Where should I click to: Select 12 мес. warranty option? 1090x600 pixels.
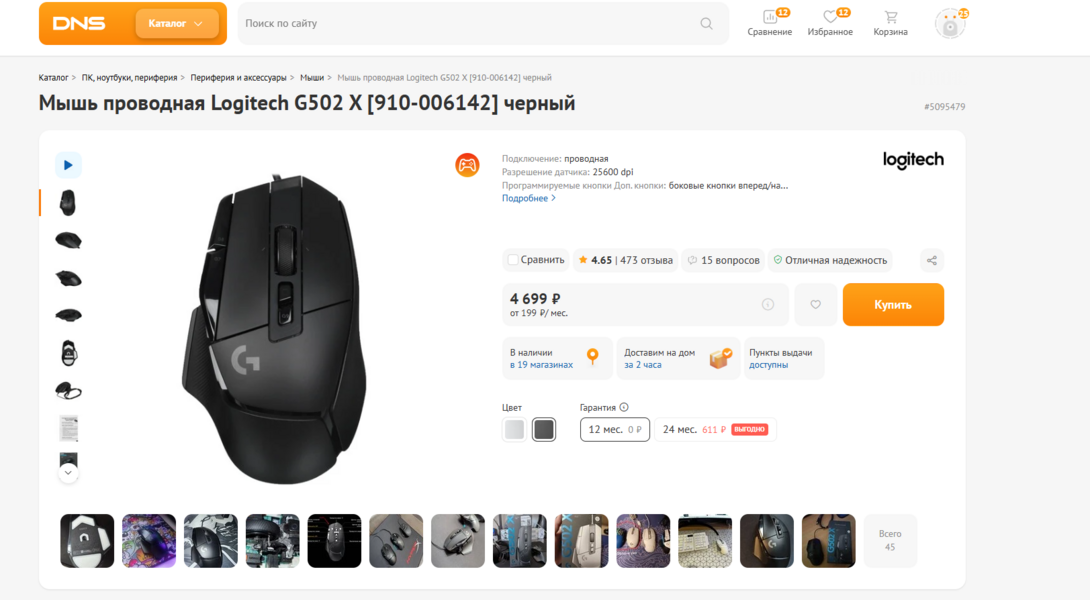tap(615, 429)
